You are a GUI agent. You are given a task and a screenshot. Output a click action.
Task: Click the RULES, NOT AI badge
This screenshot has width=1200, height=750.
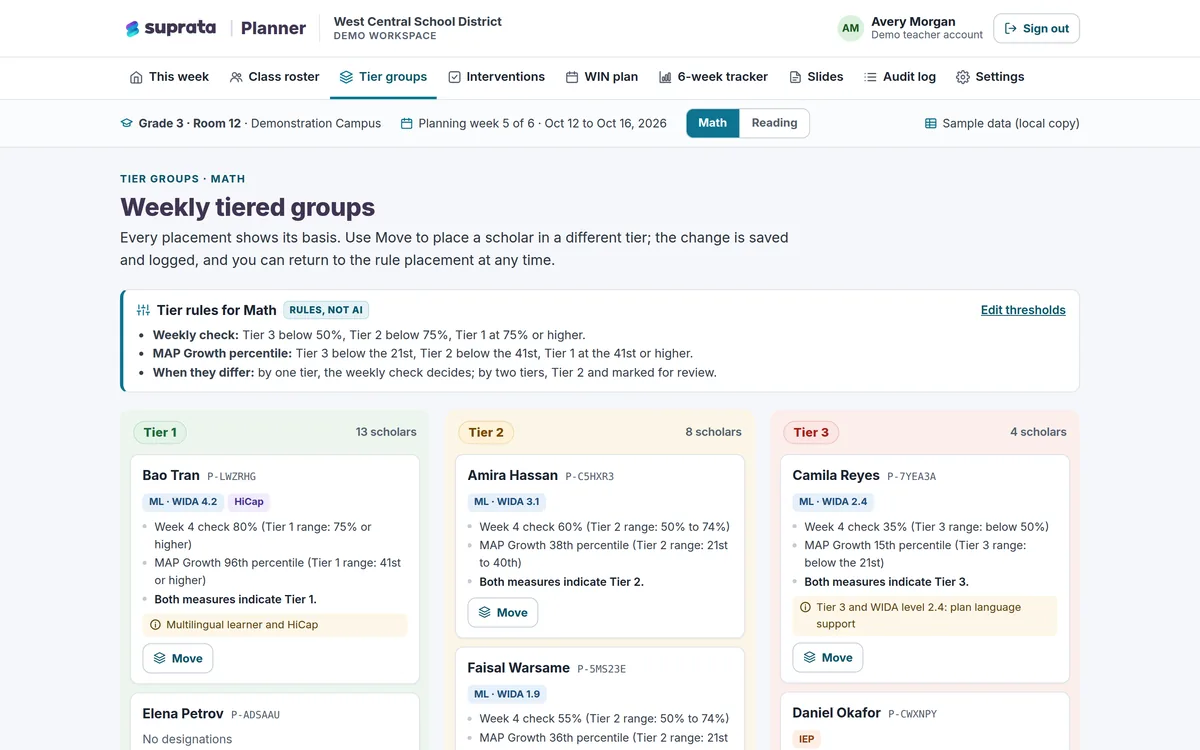[326, 310]
